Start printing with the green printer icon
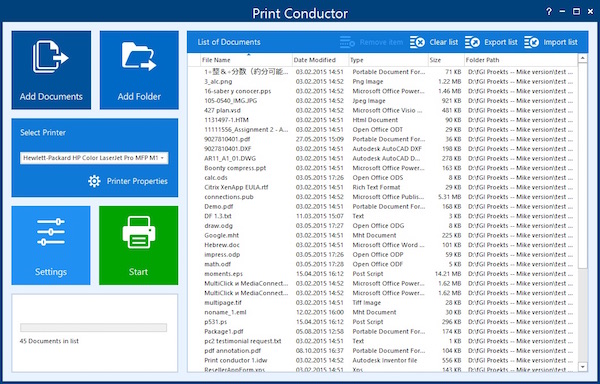 (139, 232)
